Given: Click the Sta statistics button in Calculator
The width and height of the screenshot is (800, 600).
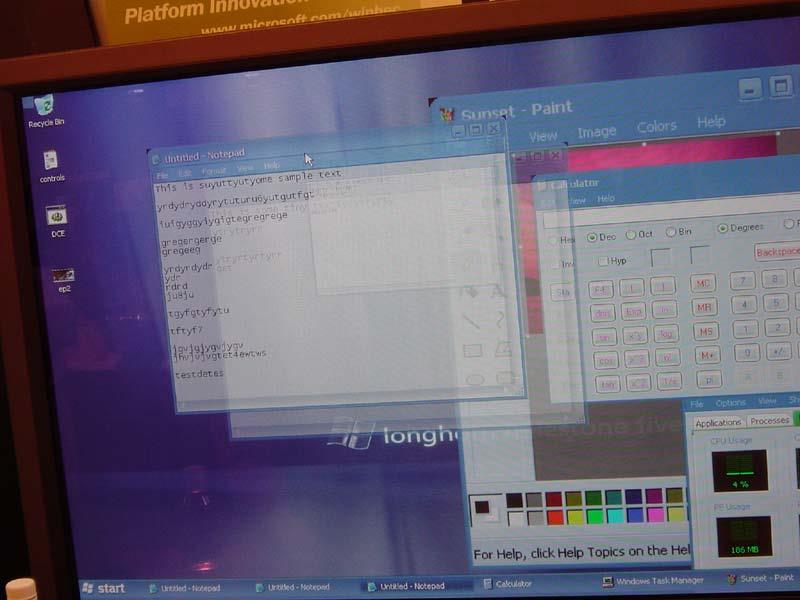Looking at the screenshot, I should [562, 292].
